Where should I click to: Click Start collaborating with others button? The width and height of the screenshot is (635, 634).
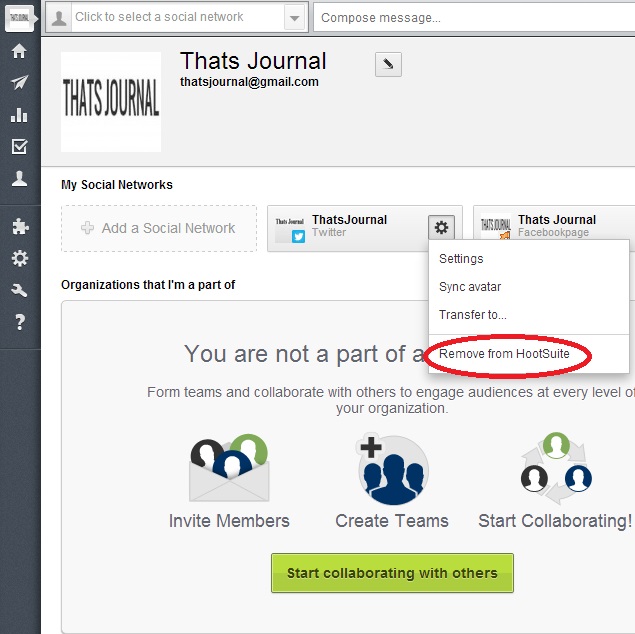[x=392, y=573]
